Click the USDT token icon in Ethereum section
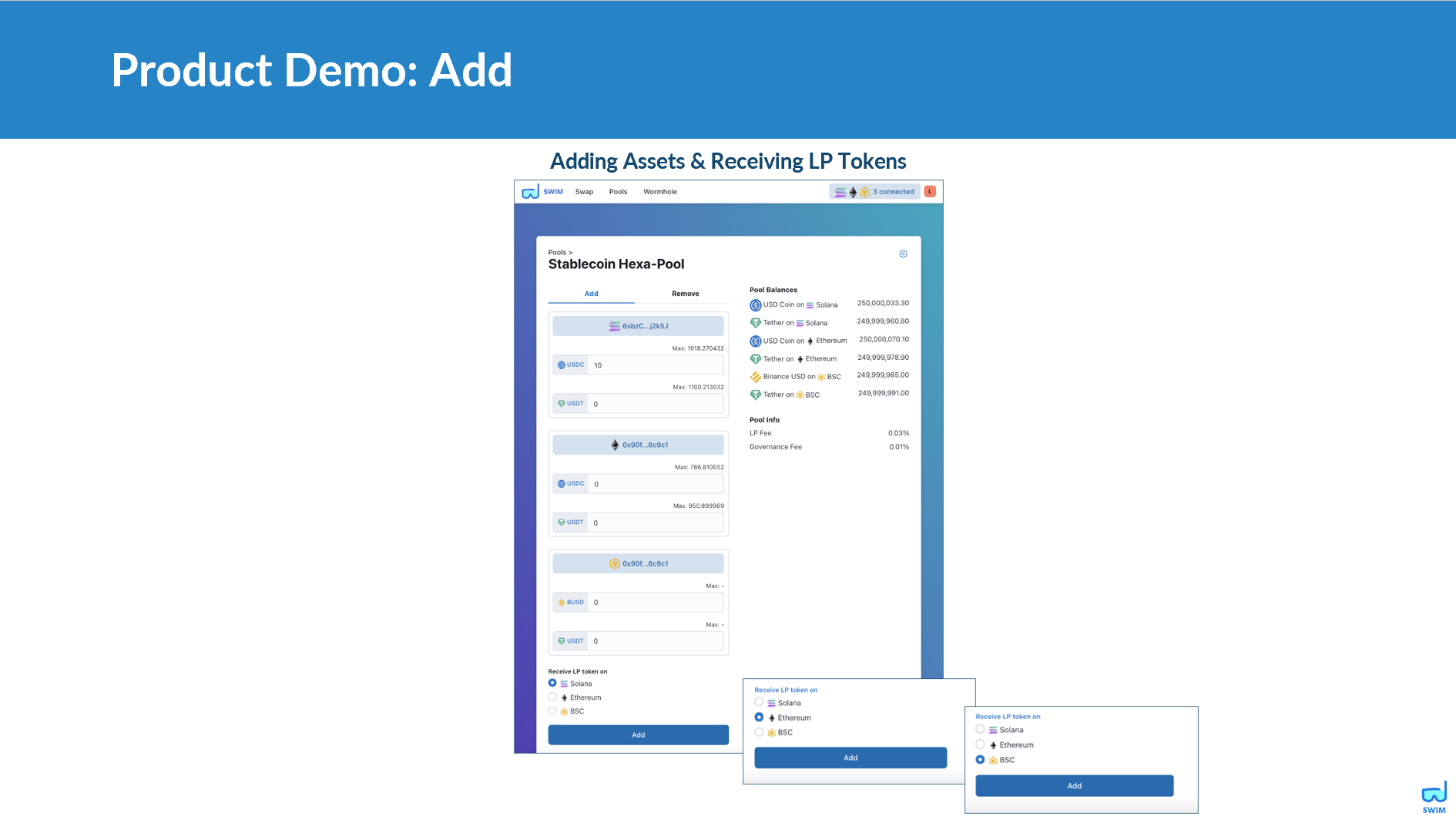This screenshot has height=820, width=1456. pos(562,523)
